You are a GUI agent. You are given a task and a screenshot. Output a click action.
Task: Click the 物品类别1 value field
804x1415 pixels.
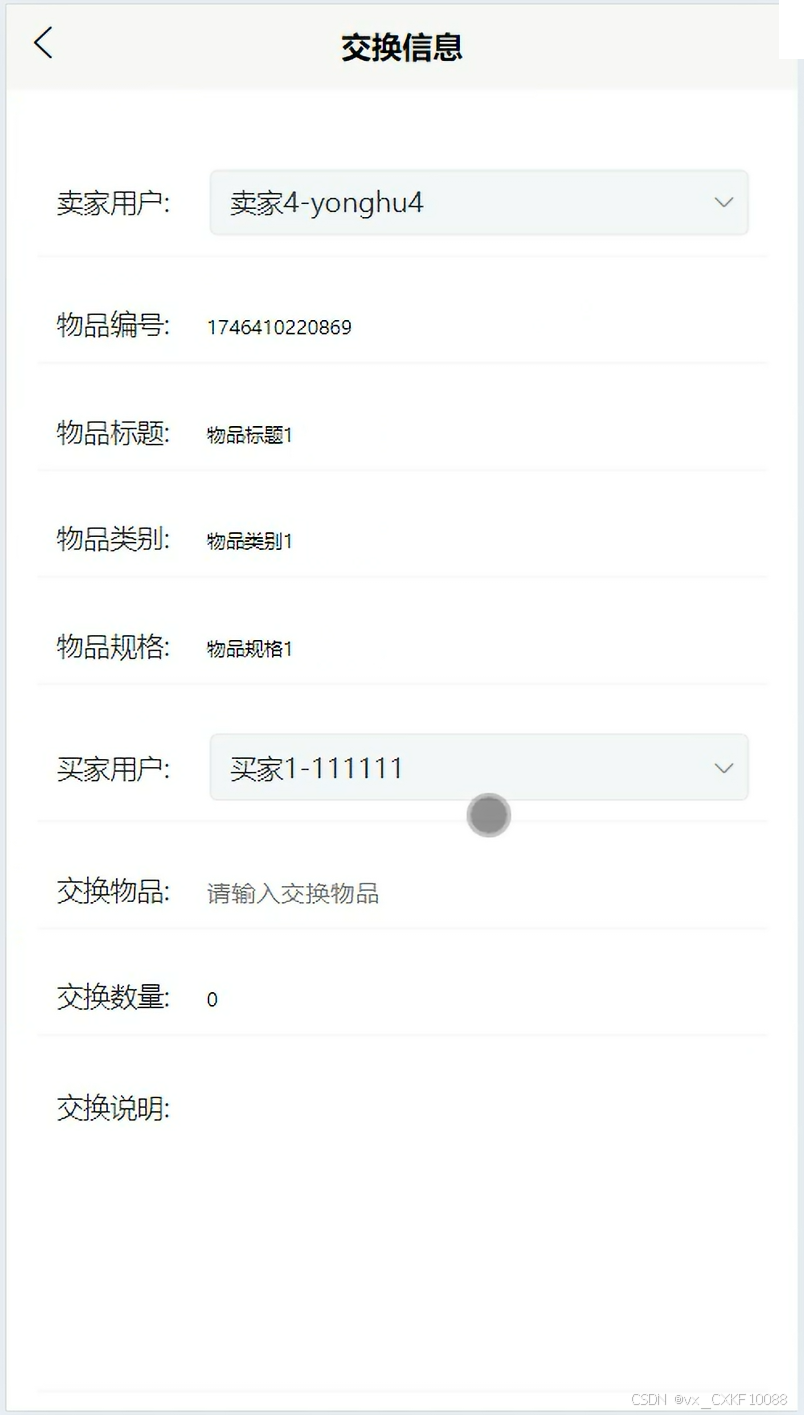(x=249, y=542)
